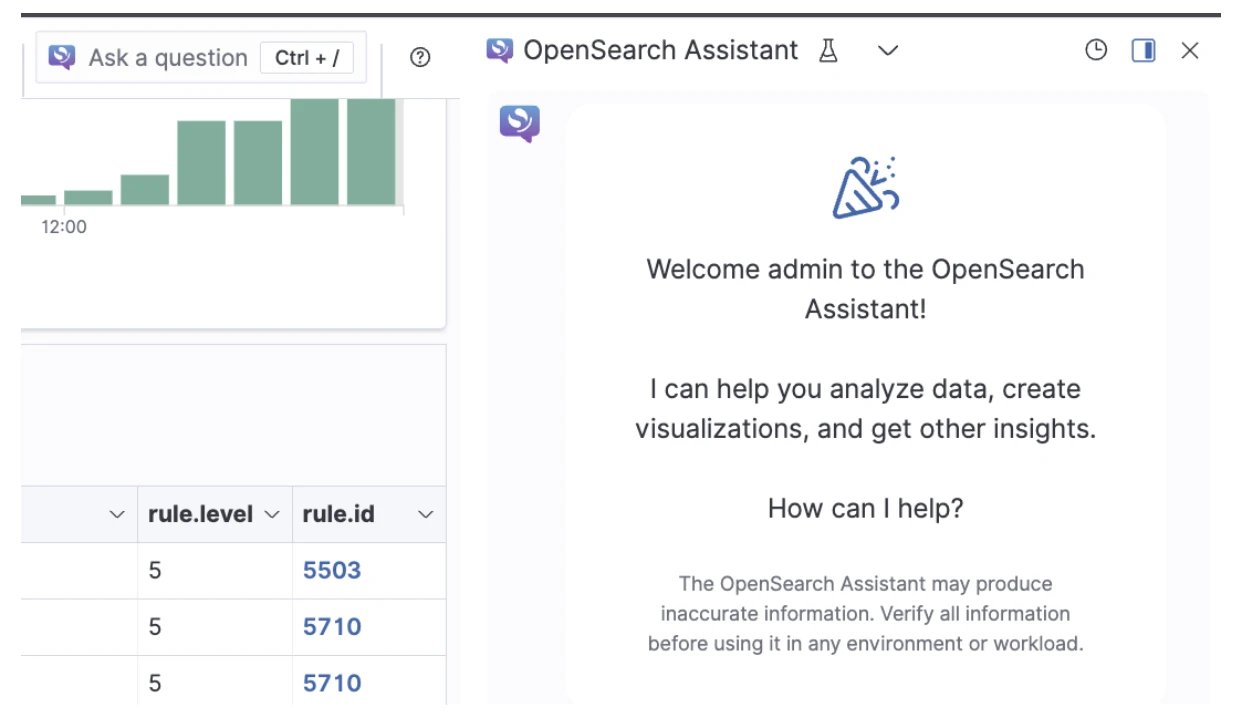Viewport: 1236px width, 722px height.
Task: Click the rule.id column header label
Action: 339,515
